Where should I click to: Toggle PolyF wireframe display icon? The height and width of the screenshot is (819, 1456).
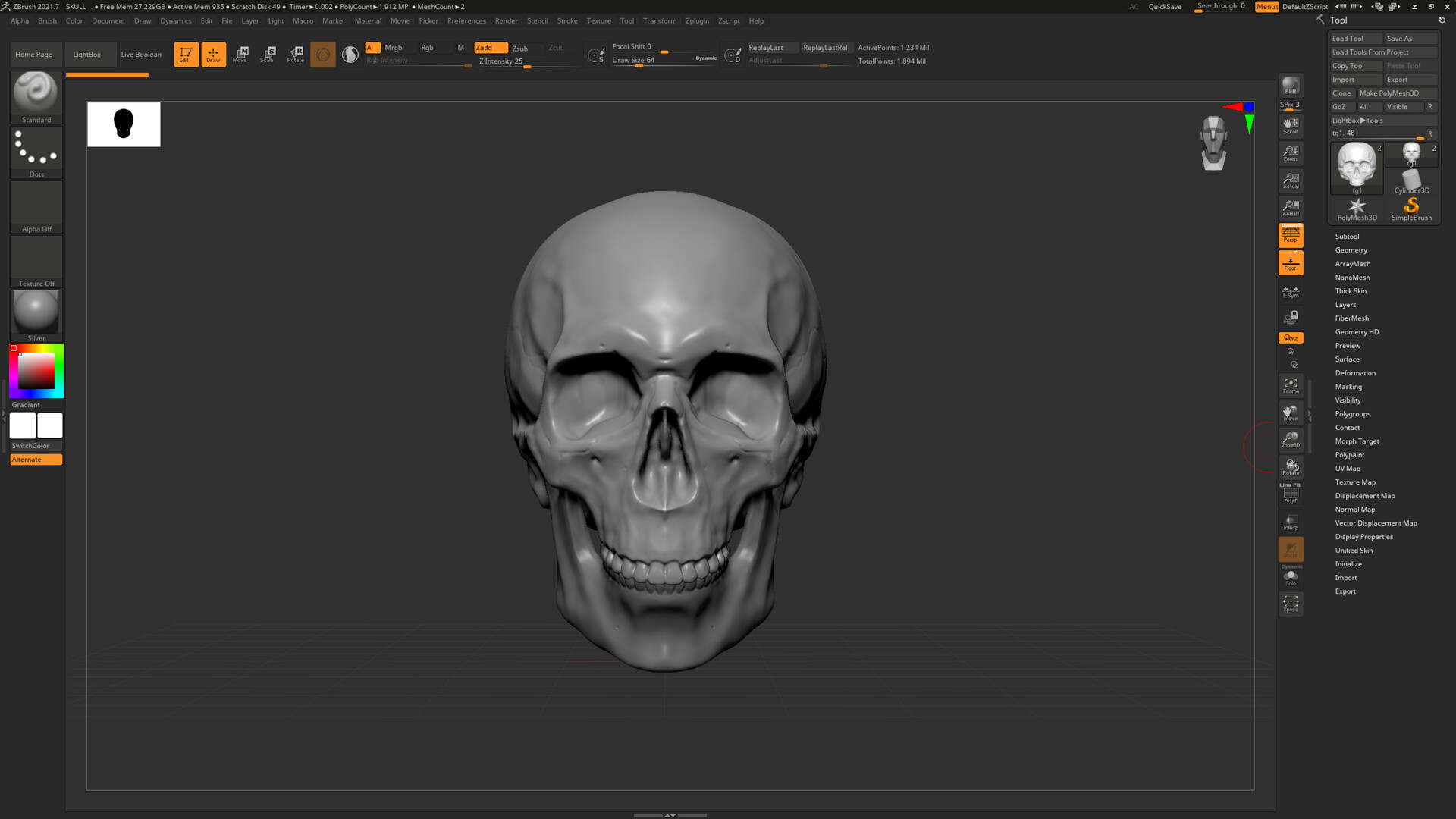1291,494
